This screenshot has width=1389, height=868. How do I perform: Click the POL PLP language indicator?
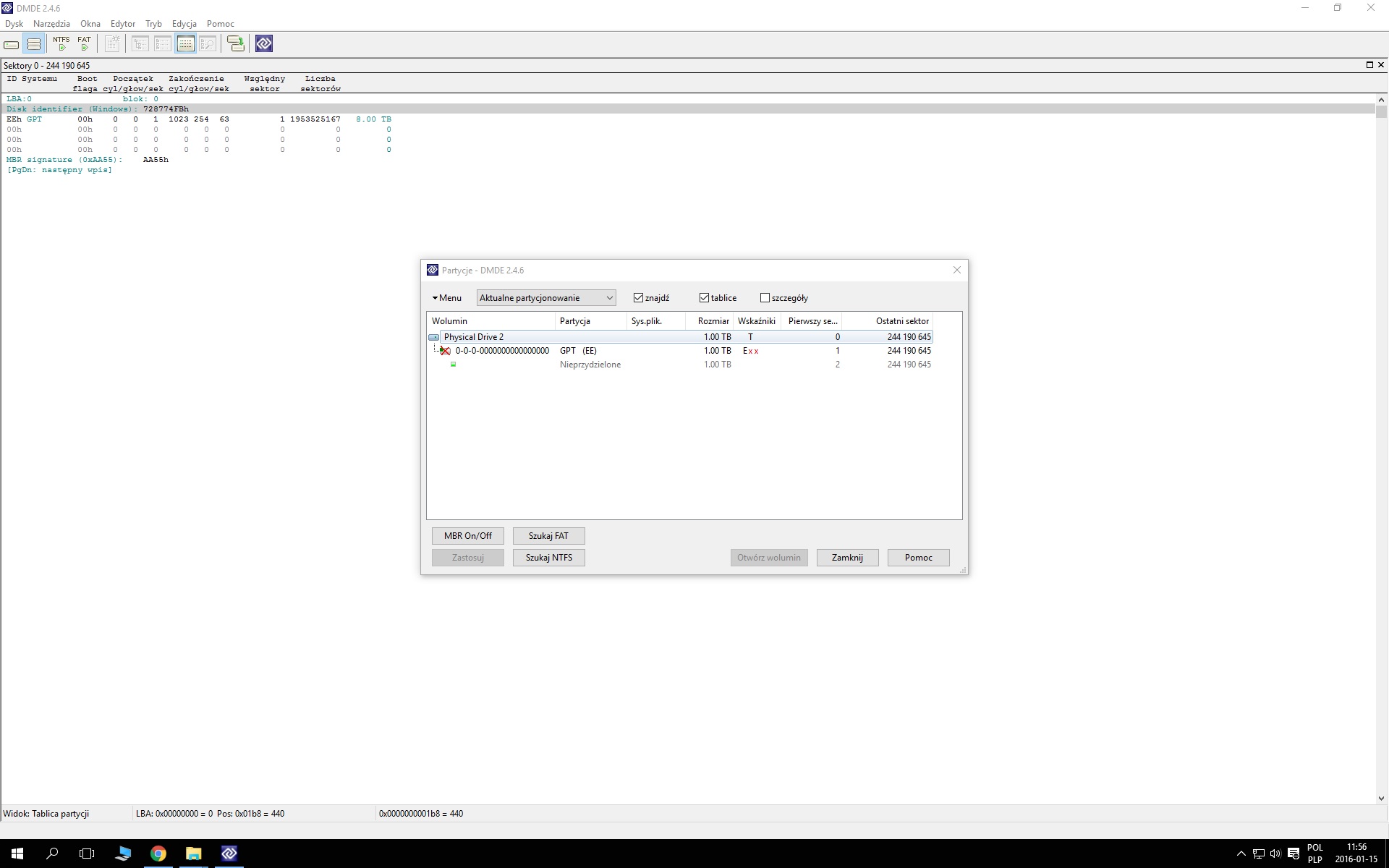pyautogui.click(x=1315, y=854)
